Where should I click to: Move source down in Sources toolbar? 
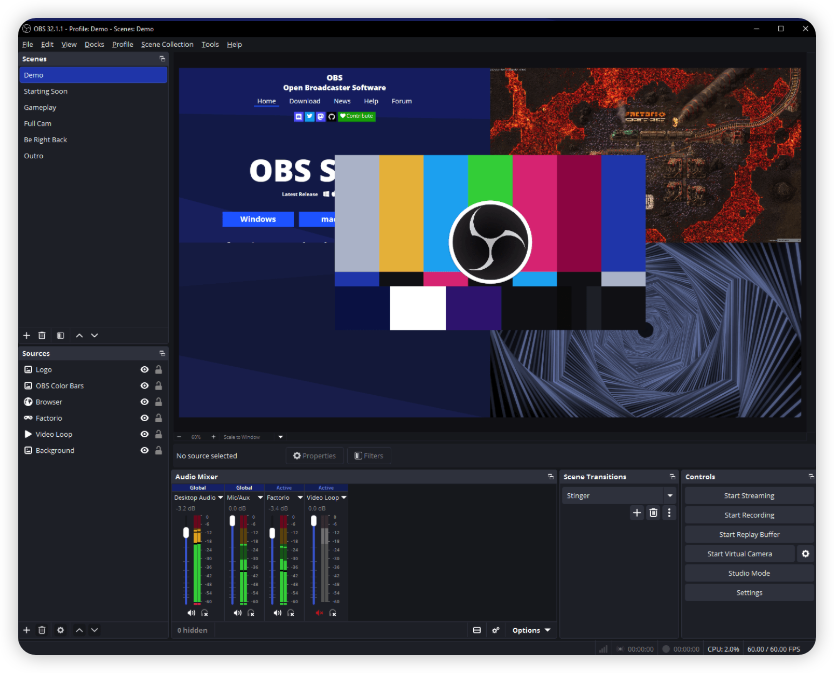point(95,630)
